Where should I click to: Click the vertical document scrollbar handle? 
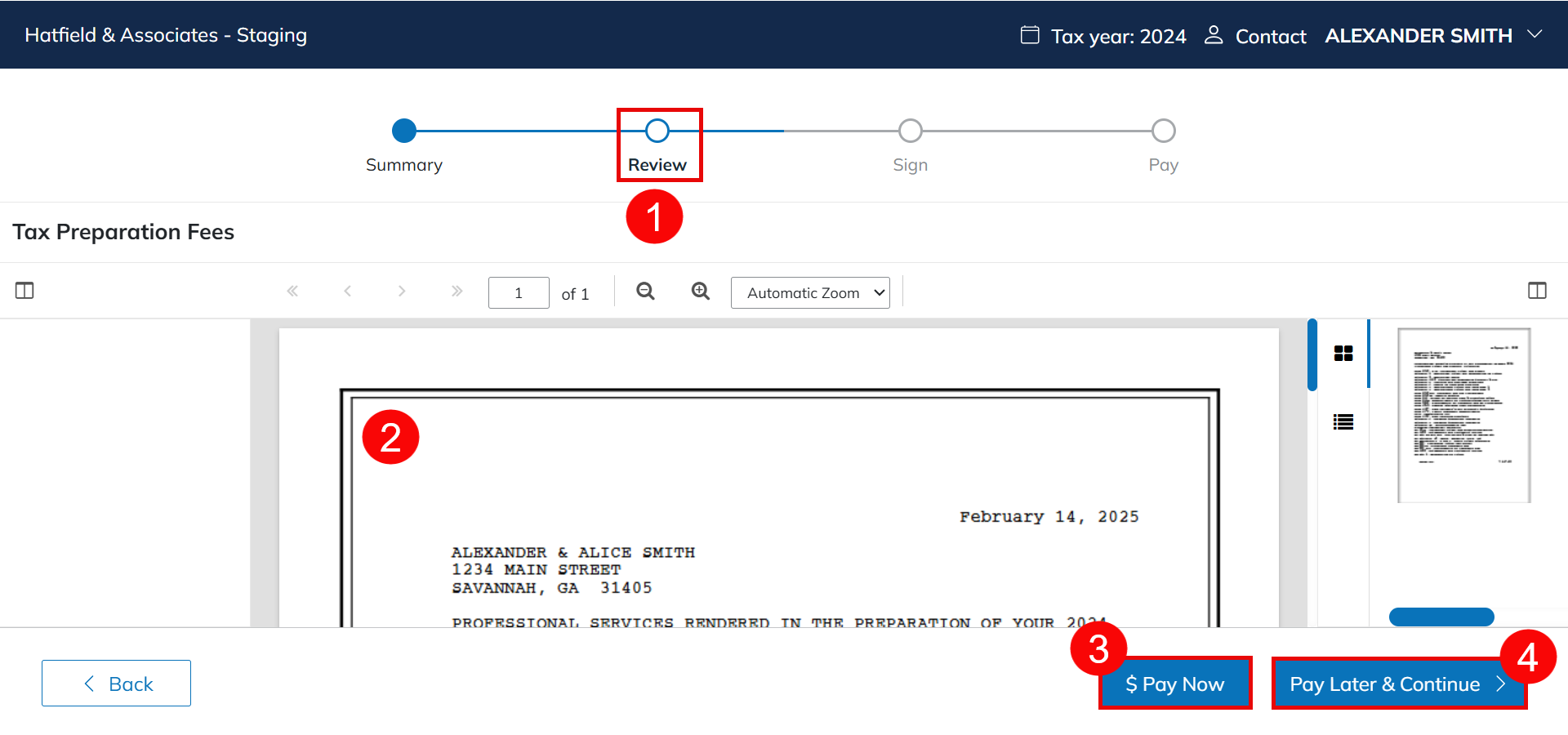click(1312, 355)
